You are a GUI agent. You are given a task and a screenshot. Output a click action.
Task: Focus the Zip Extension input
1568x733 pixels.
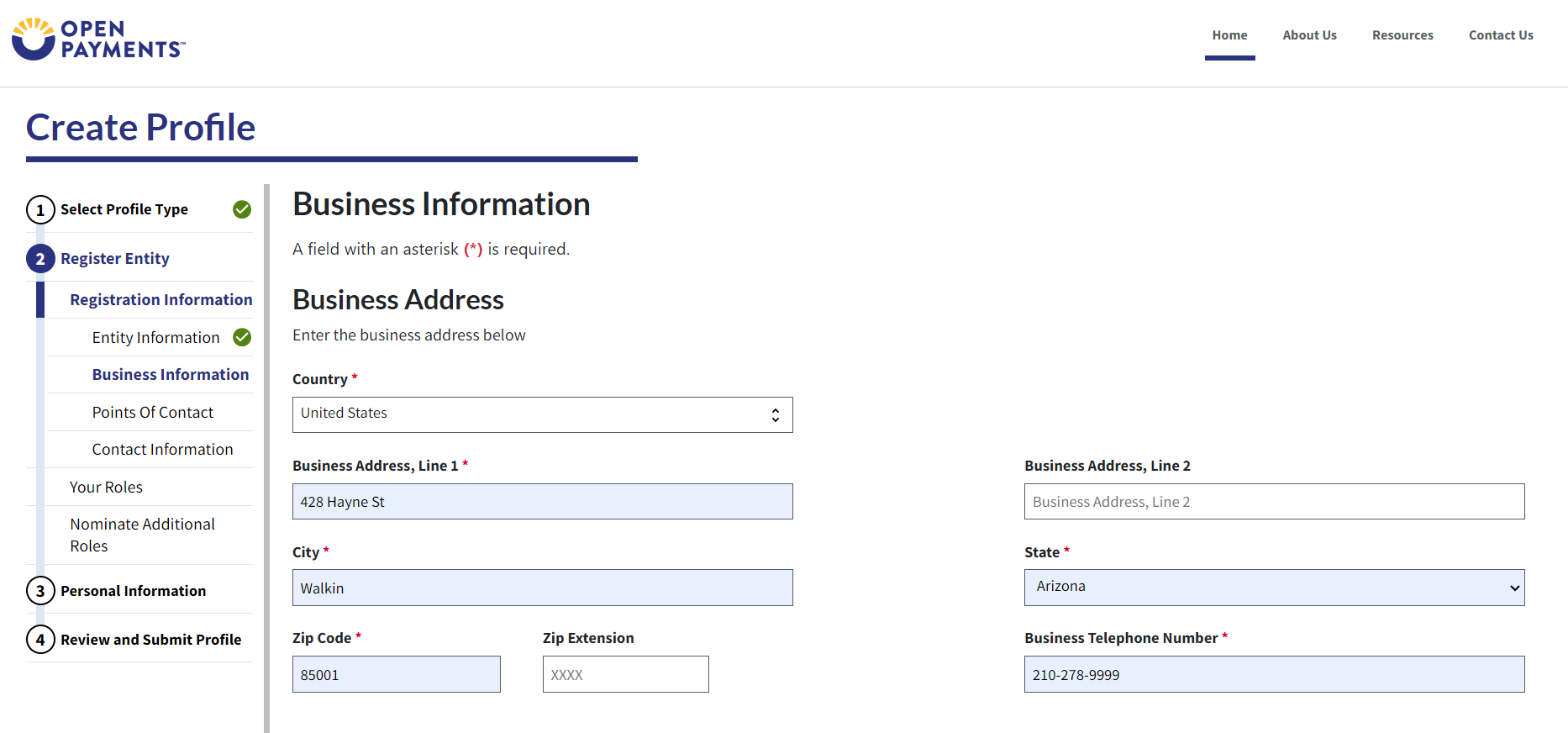[625, 674]
